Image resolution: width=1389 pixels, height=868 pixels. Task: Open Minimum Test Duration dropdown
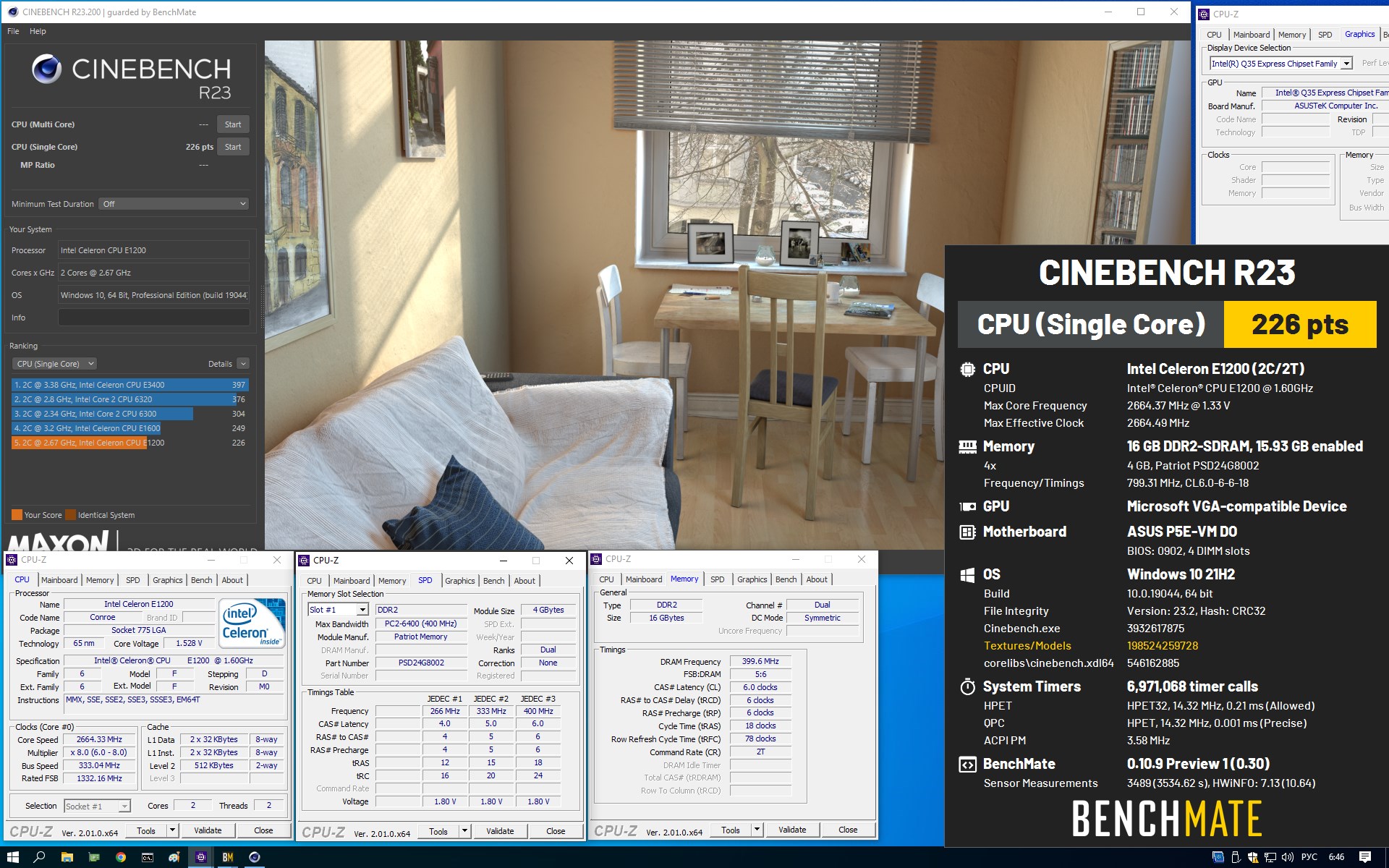click(x=174, y=204)
